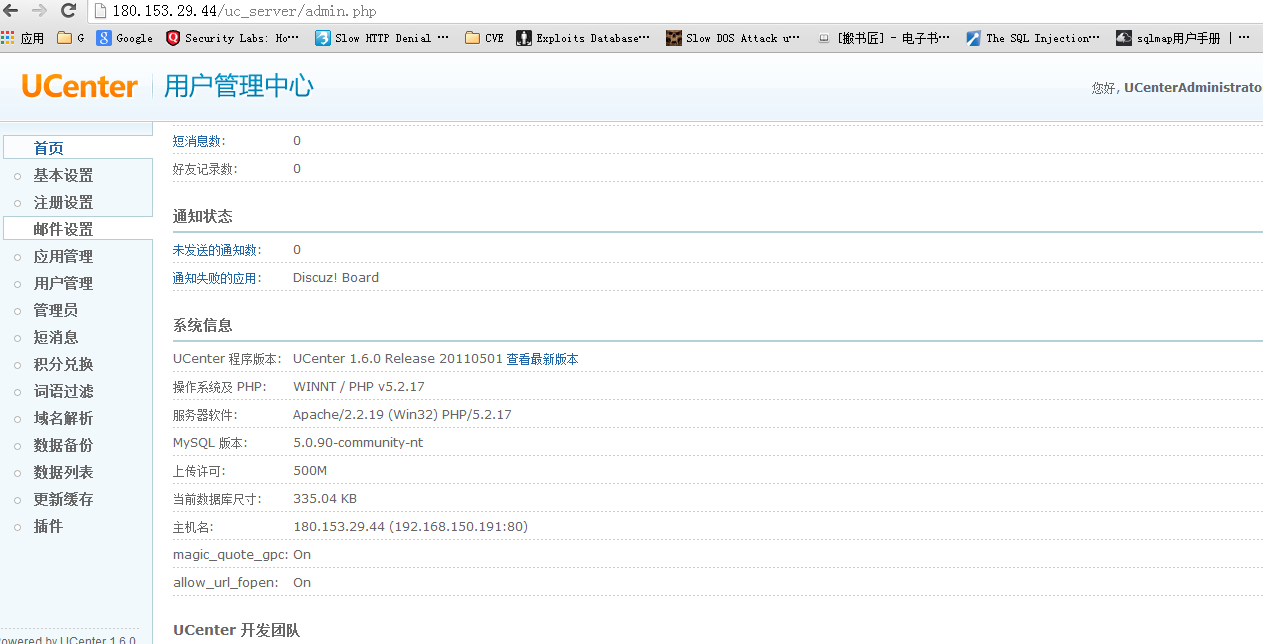Follow the 未发送的通知数 link
Image resolution: width=1263 pixels, height=644 pixels.
[x=216, y=250]
